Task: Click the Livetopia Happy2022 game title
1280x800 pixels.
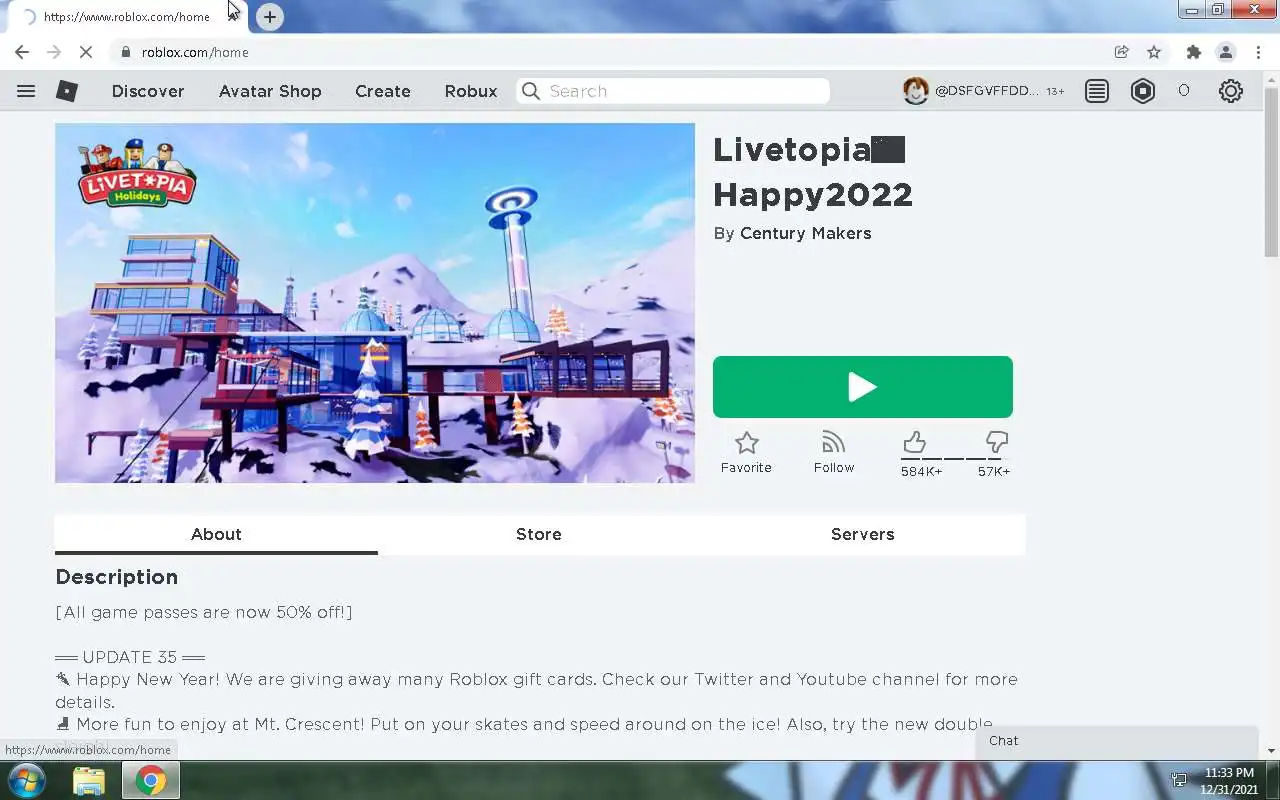Action: [813, 172]
